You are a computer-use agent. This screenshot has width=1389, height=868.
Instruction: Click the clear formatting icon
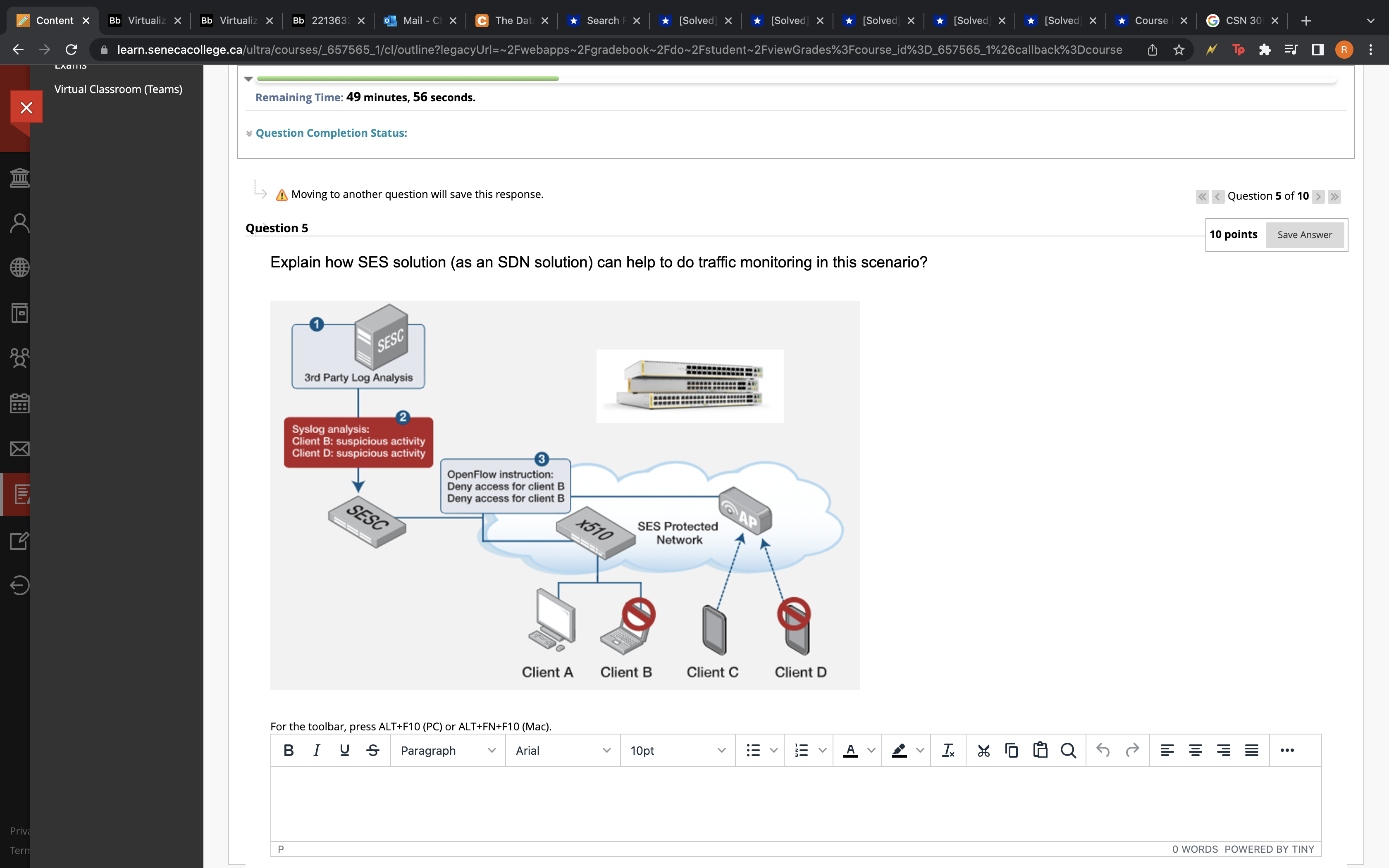pos(948,750)
